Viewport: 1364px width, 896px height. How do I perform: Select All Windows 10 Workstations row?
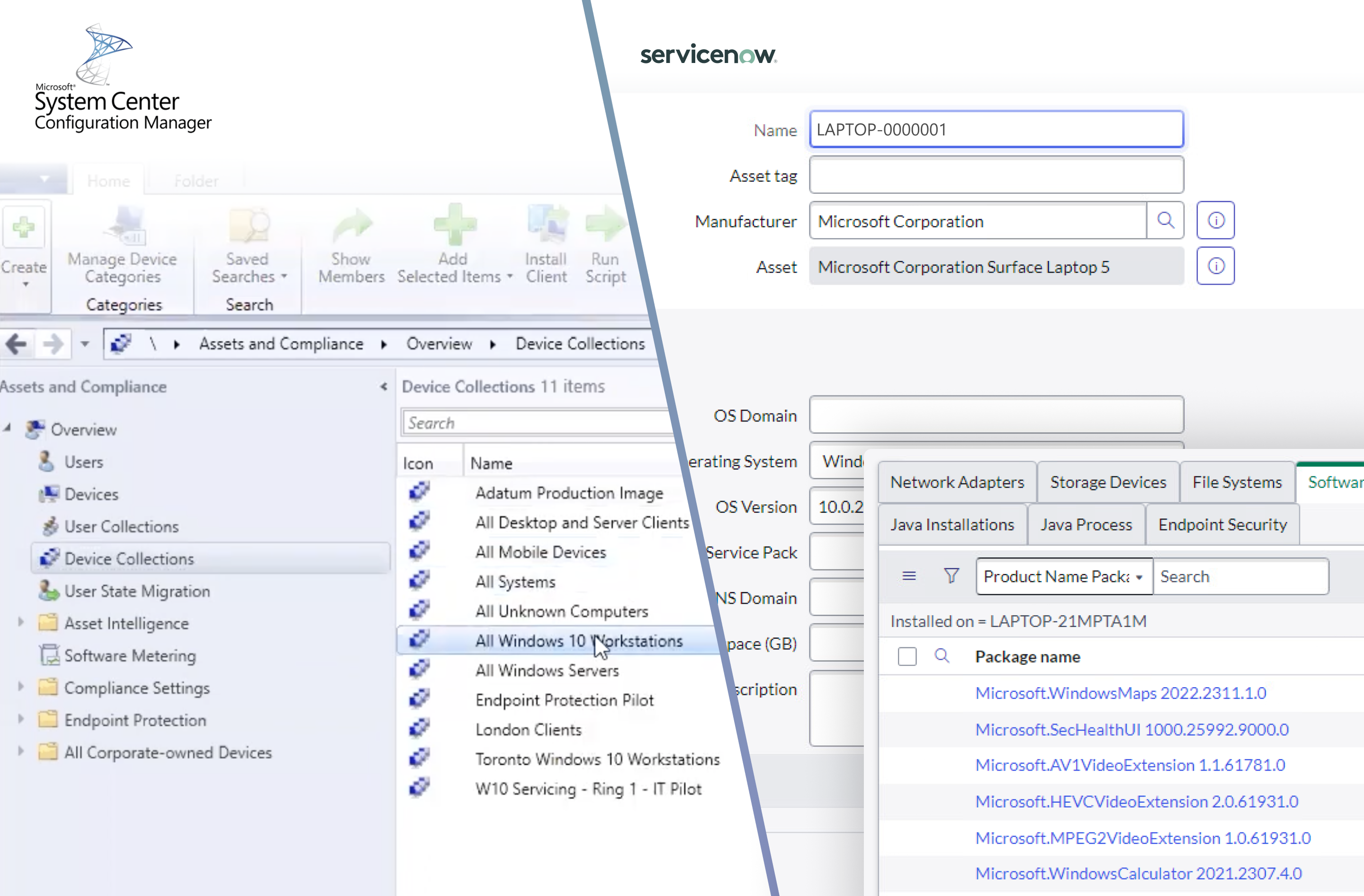pos(559,640)
